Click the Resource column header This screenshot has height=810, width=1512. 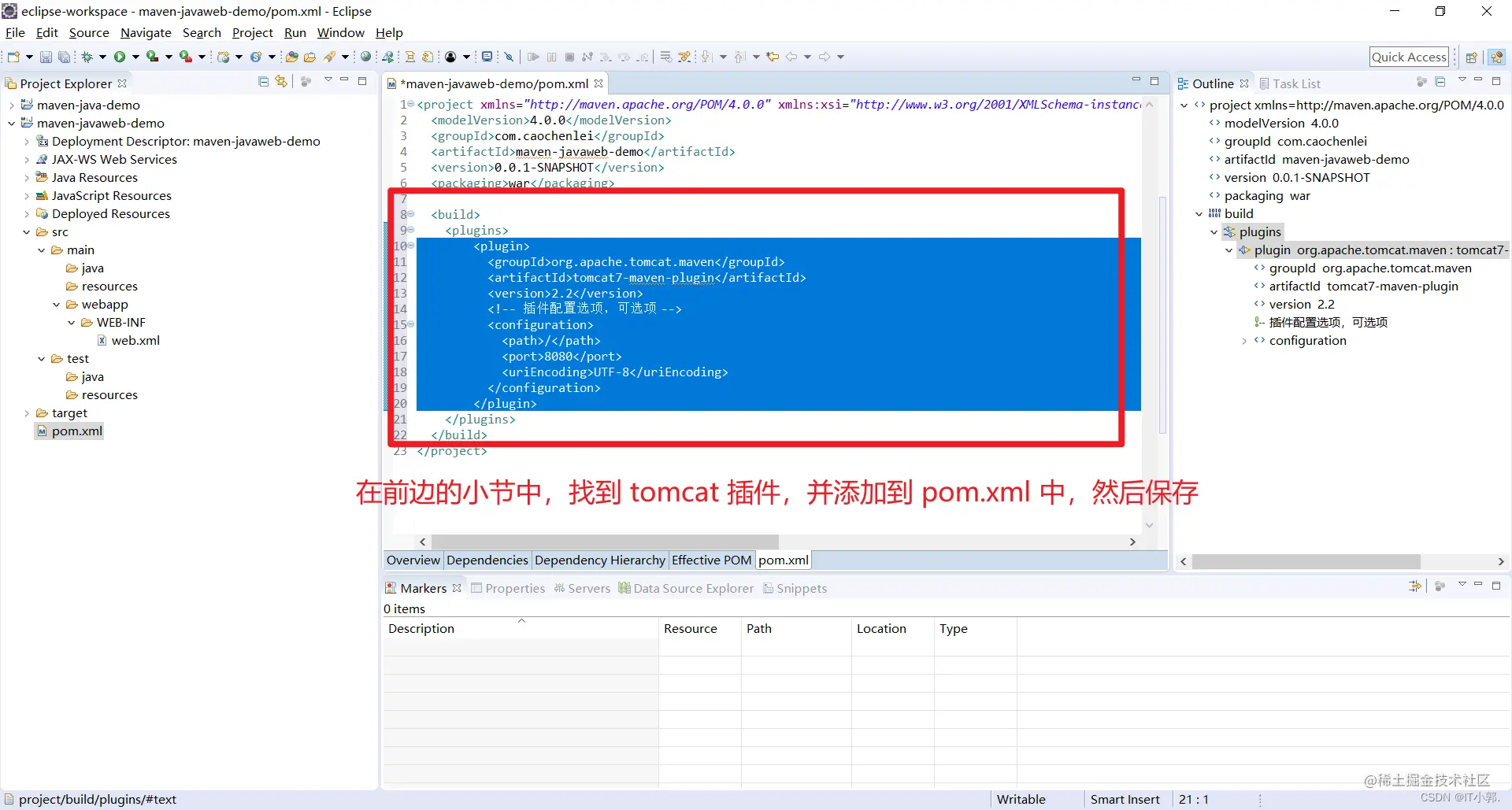coord(699,628)
